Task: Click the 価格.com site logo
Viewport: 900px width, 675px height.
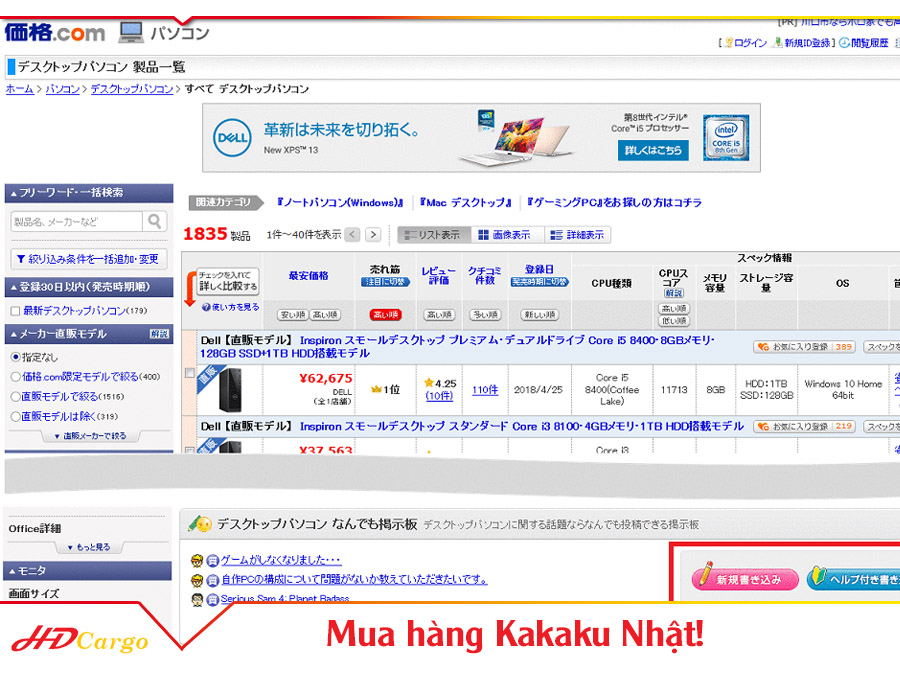Action: pyautogui.click(x=55, y=33)
